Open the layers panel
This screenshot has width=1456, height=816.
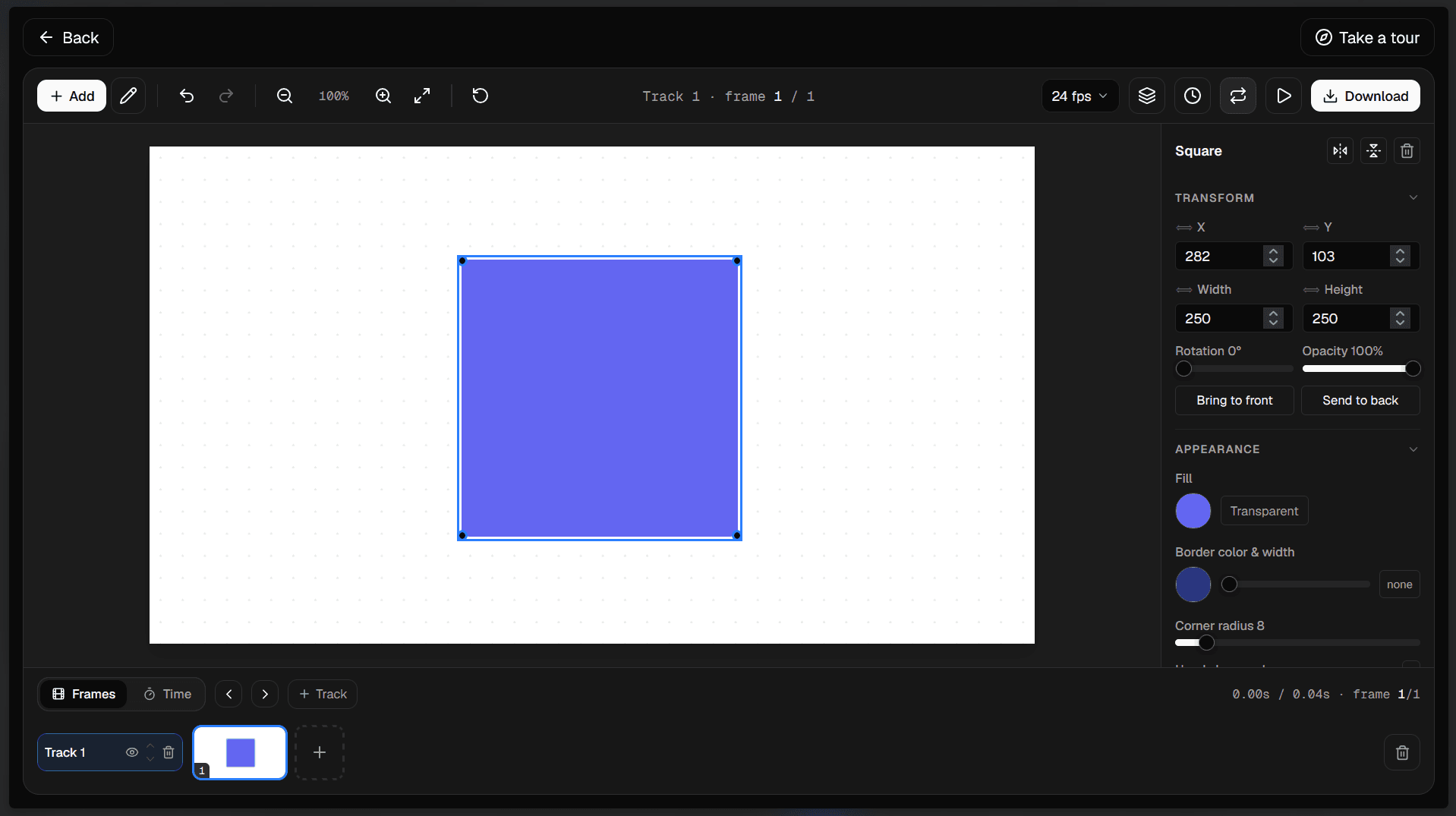tap(1147, 96)
